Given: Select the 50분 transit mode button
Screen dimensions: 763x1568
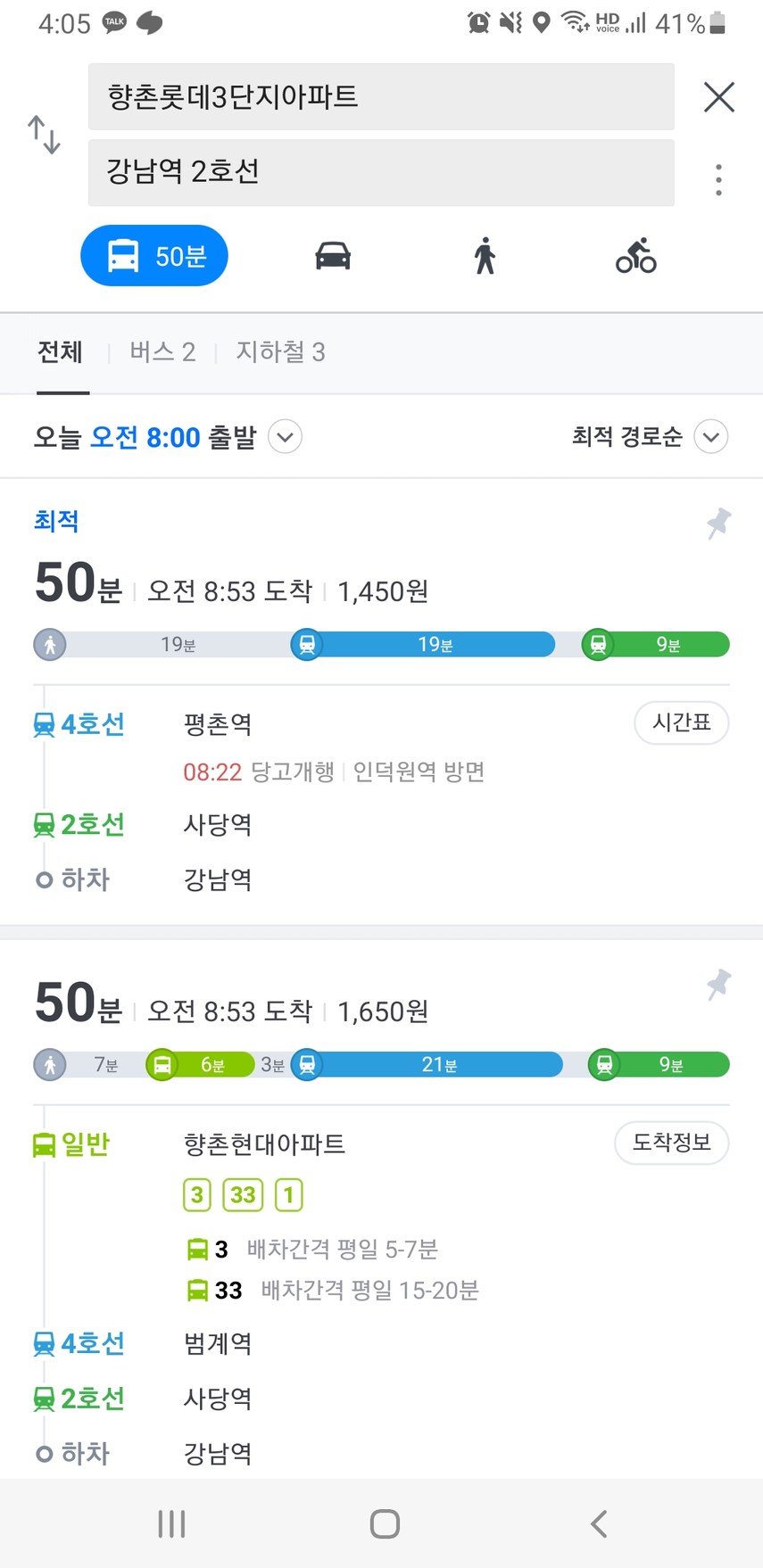Looking at the screenshot, I should [154, 256].
